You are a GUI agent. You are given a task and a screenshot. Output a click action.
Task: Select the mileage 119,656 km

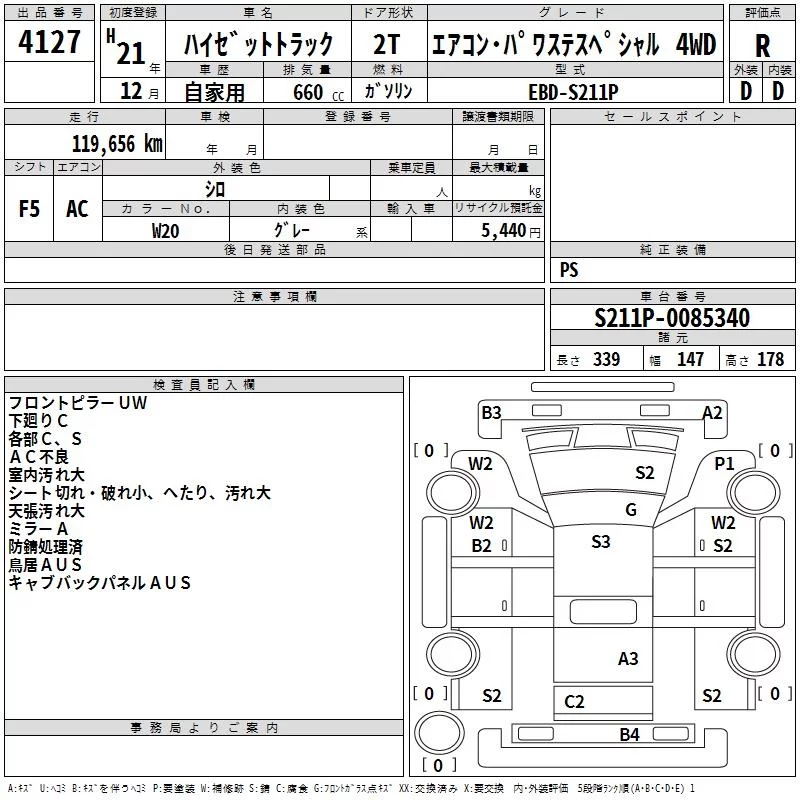click(x=117, y=144)
